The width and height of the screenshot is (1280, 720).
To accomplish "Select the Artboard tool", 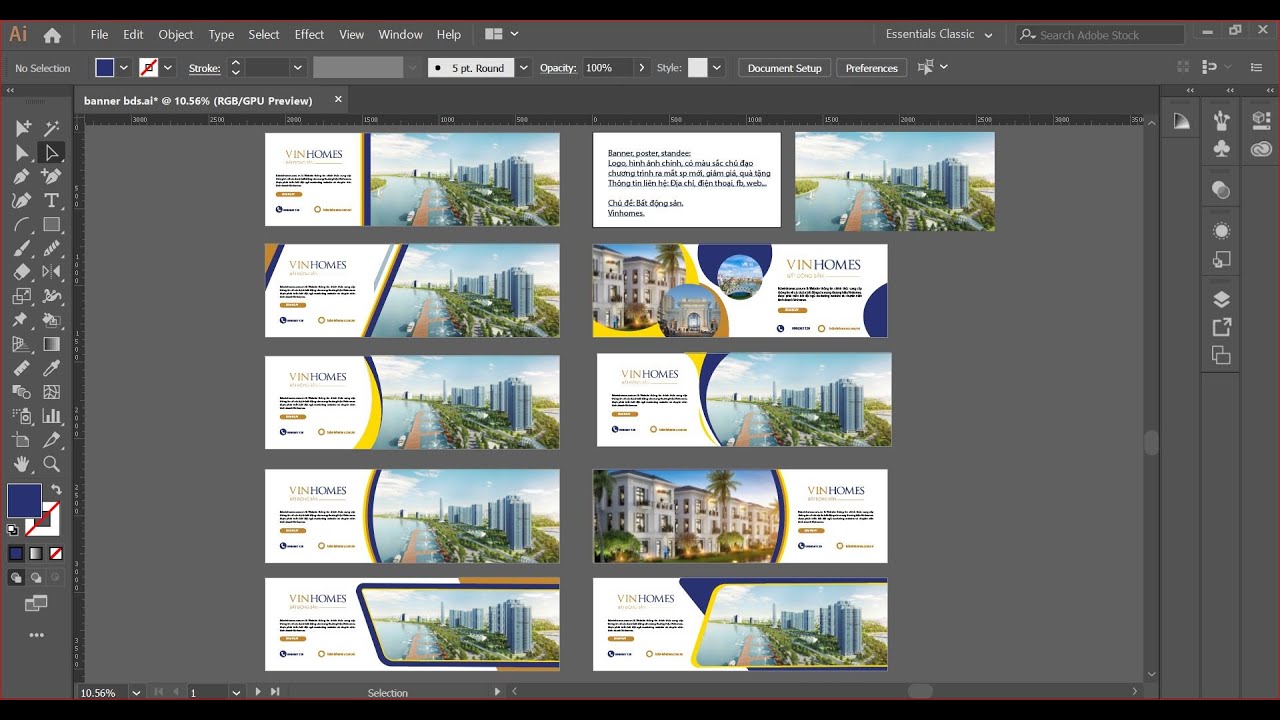I will (22, 440).
